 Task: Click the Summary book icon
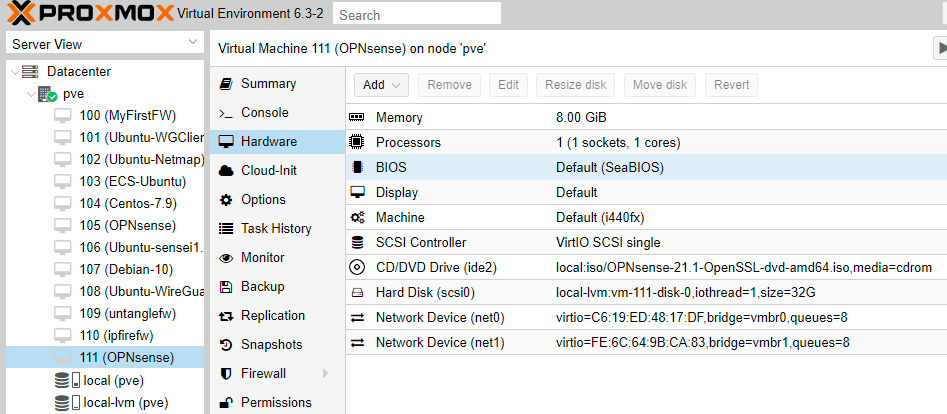(x=226, y=84)
